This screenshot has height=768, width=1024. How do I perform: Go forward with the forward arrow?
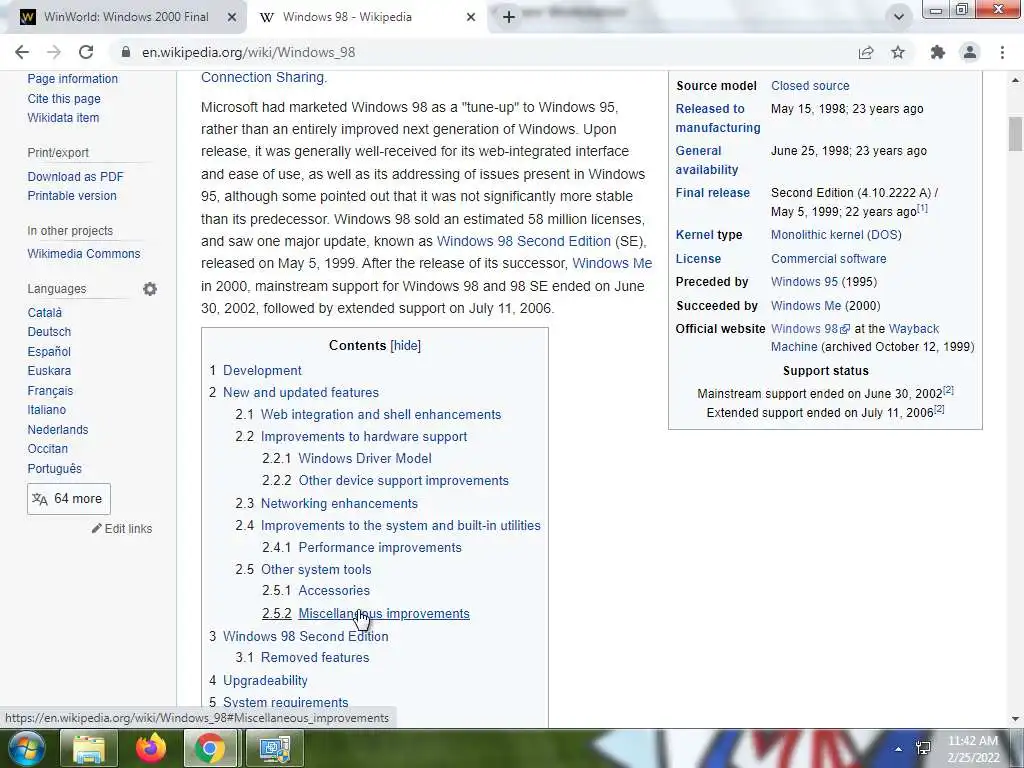click(54, 52)
